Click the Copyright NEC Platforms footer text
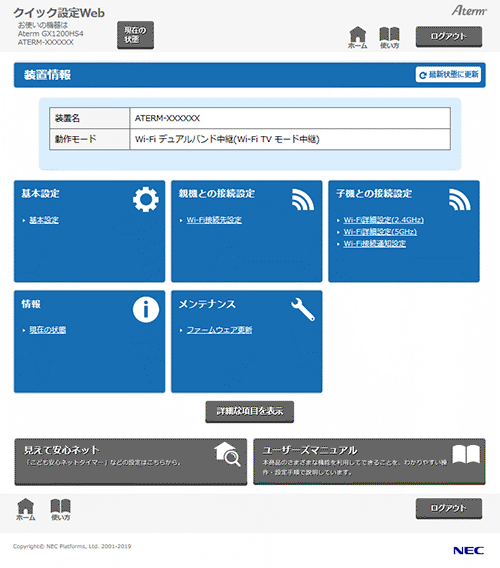The image size is (500, 568). click(72, 546)
